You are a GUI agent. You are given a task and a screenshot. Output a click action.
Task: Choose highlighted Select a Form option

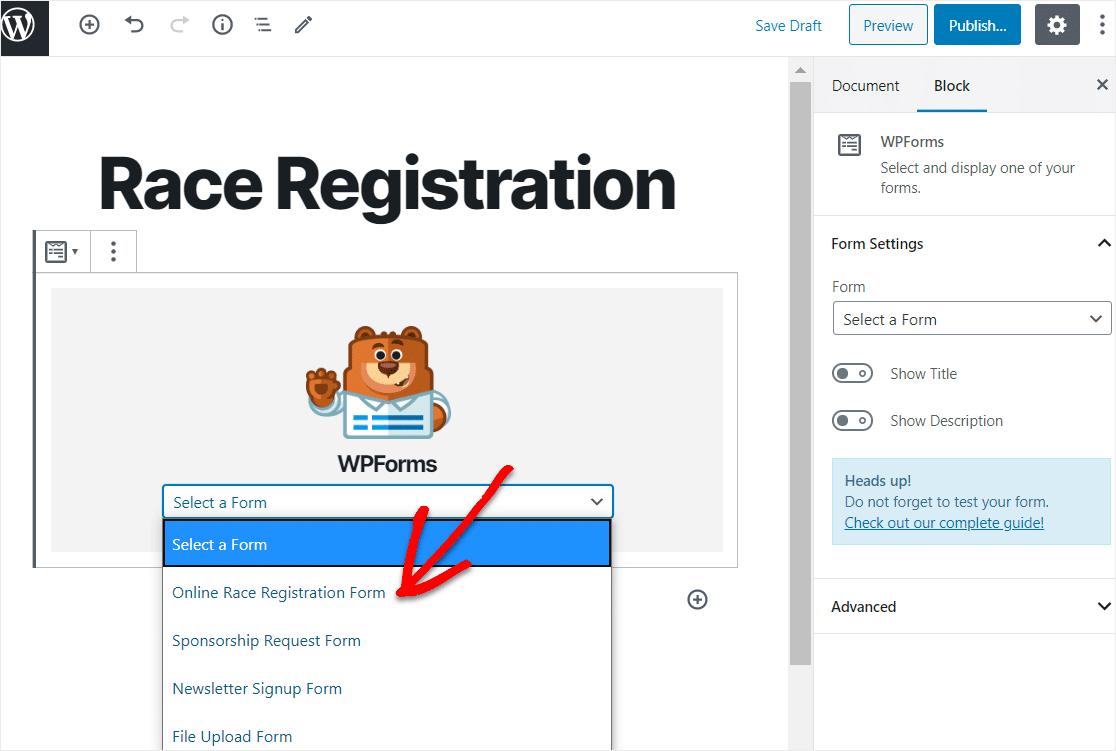pyautogui.click(x=387, y=544)
